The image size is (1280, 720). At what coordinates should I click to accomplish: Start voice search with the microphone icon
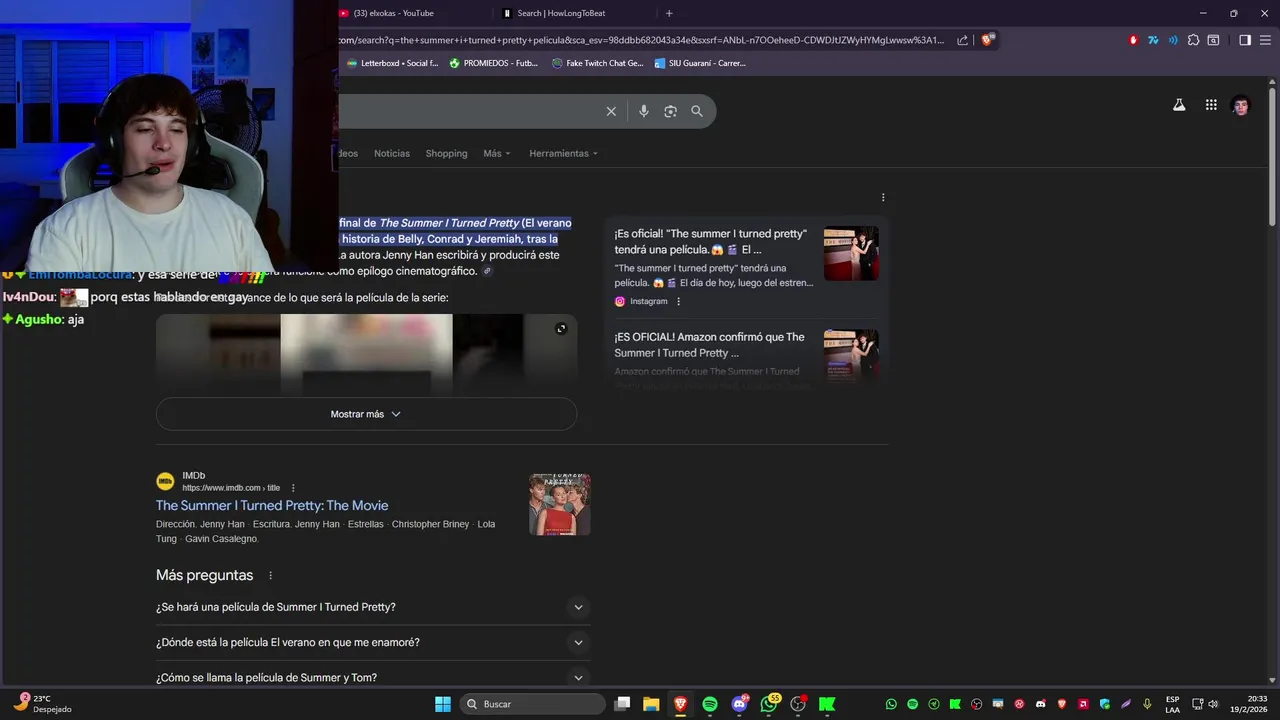click(x=644, y=111)
